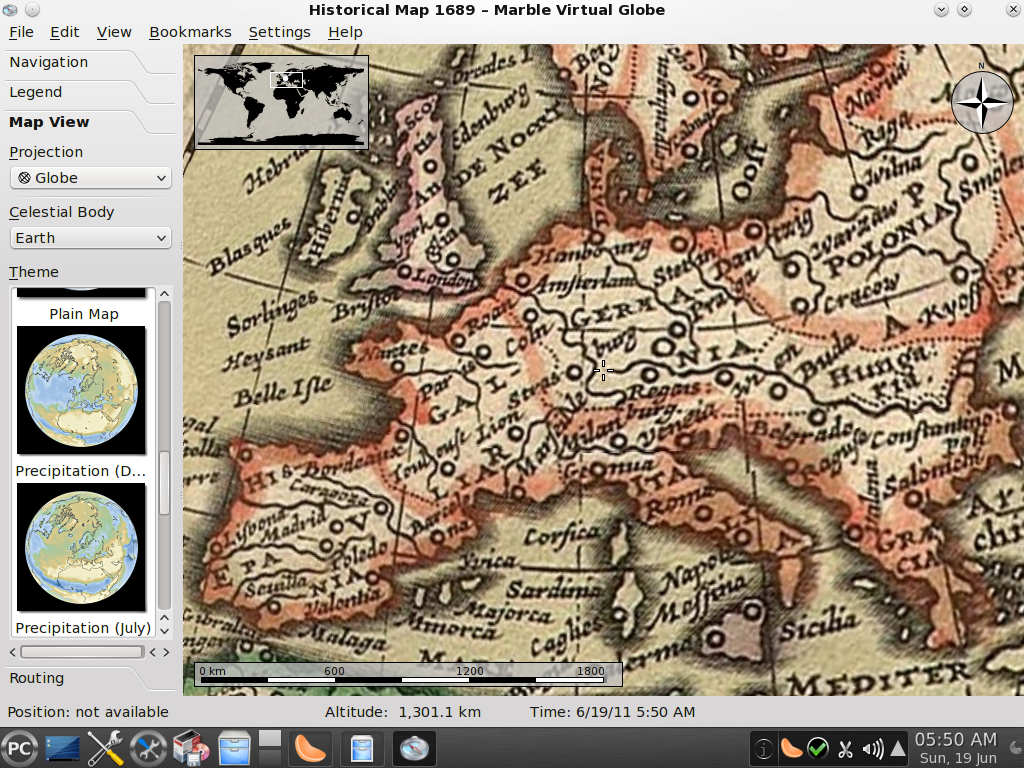Open the Help menu
This screenshot has width=1024, height=768.
point(345,32)
